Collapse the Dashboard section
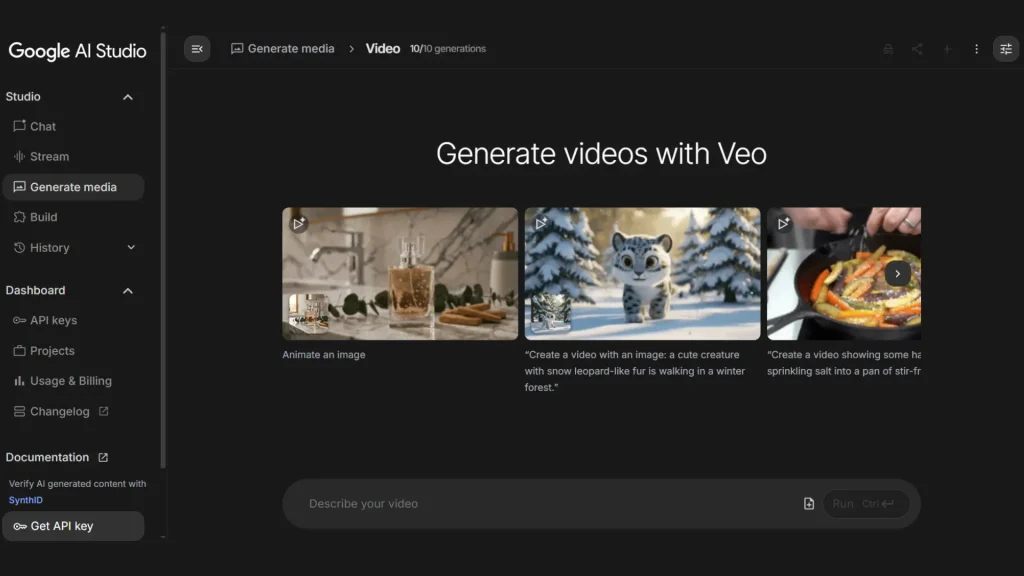 (x=127, y=291)
